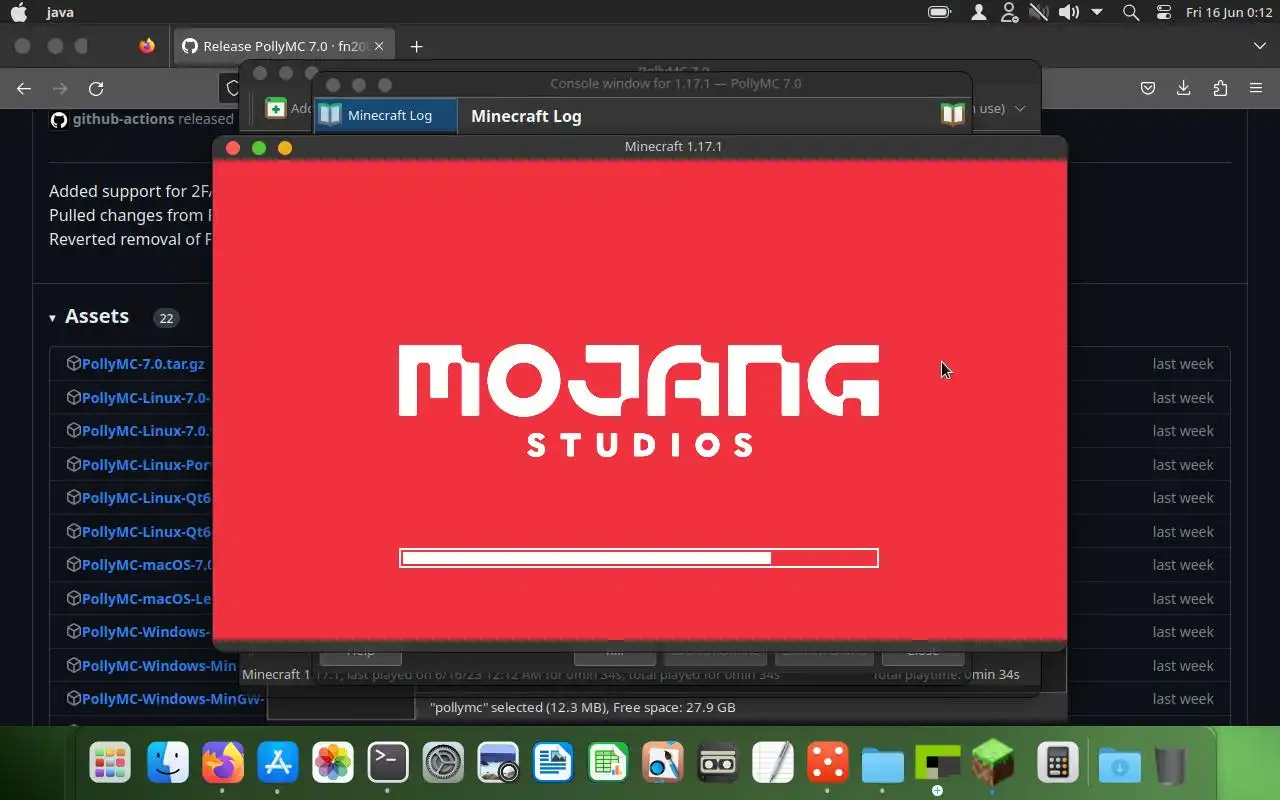Open a new Firefox tab
Image resolution: width=1280 pixels, height=800 pixels.
[416, 46]
